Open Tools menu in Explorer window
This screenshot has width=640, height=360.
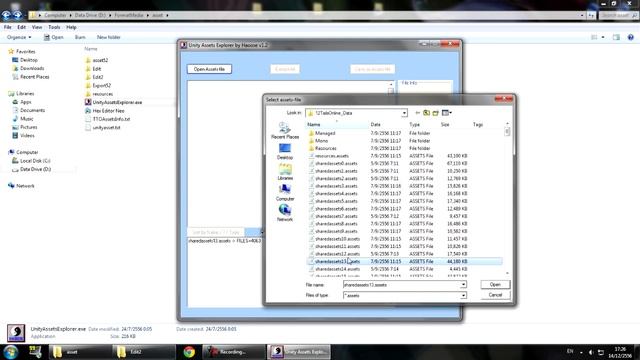[x=54, y=27]
